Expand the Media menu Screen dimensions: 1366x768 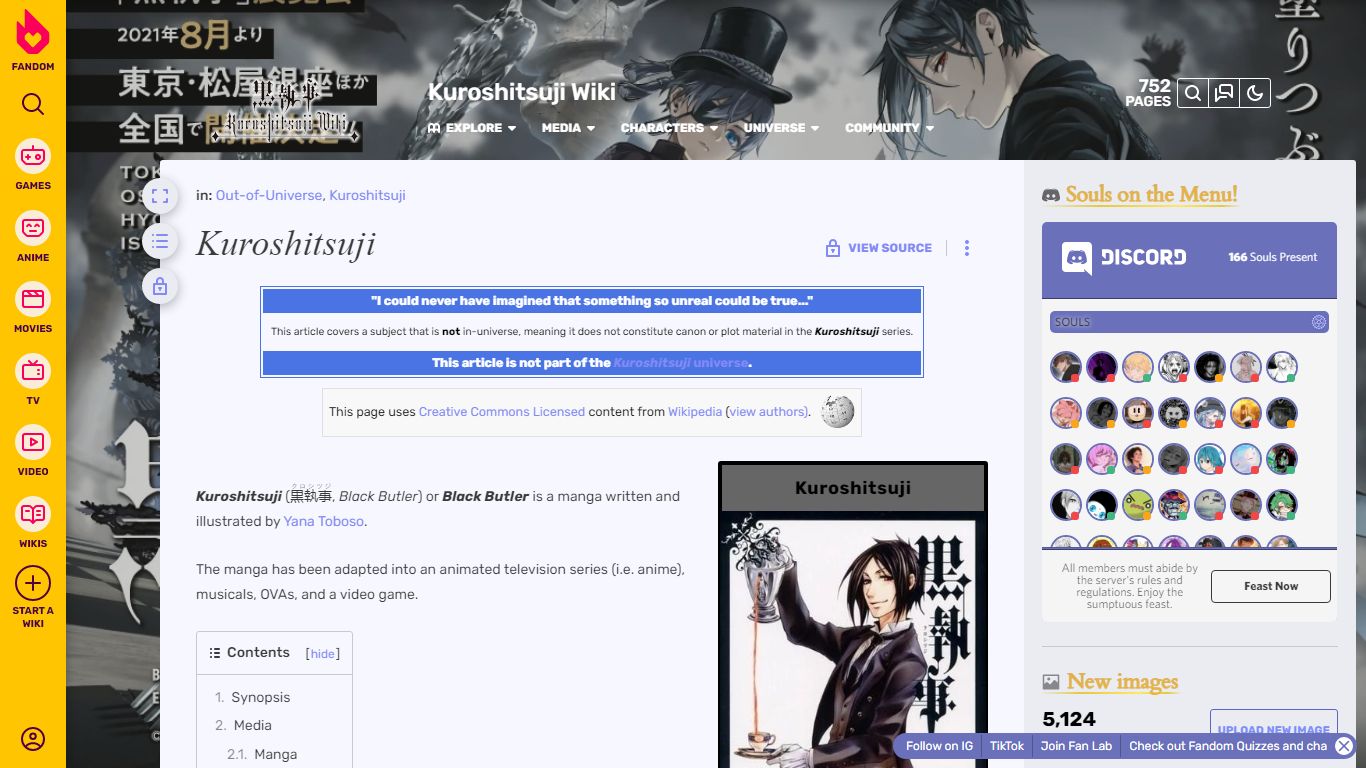[568, 128]
